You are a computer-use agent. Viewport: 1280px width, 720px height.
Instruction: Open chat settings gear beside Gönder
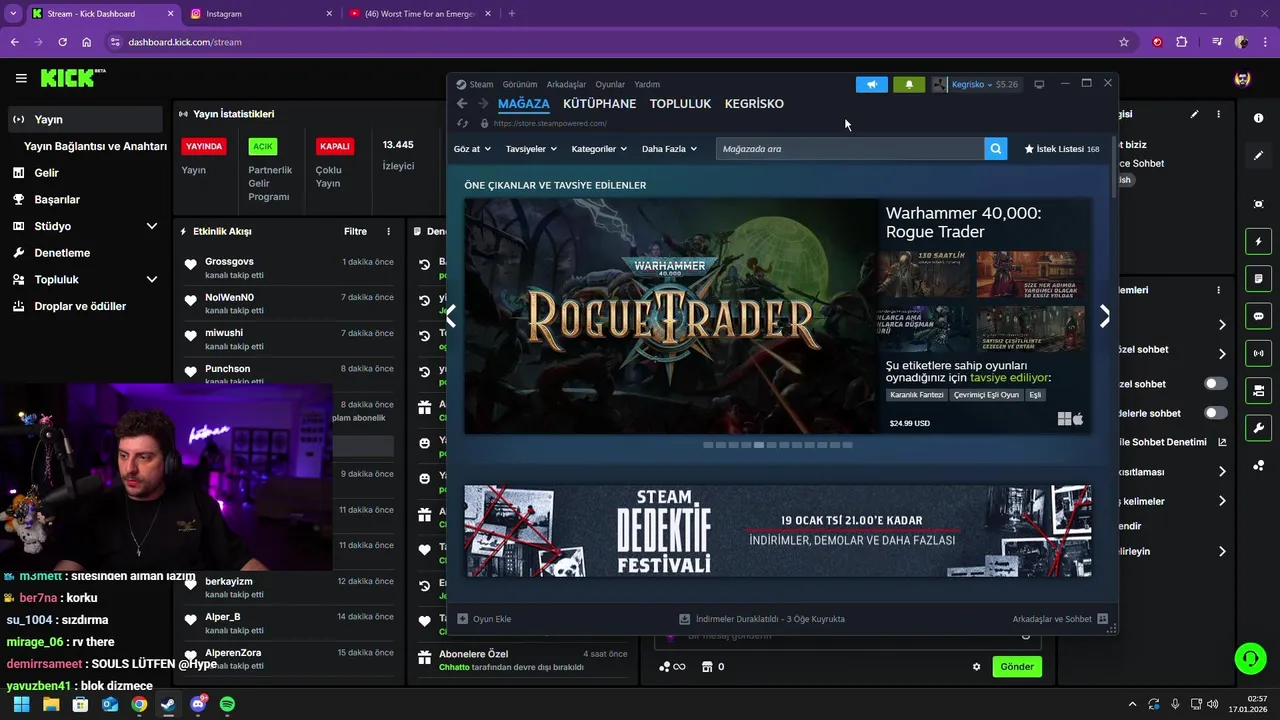[x=977, y=667]
